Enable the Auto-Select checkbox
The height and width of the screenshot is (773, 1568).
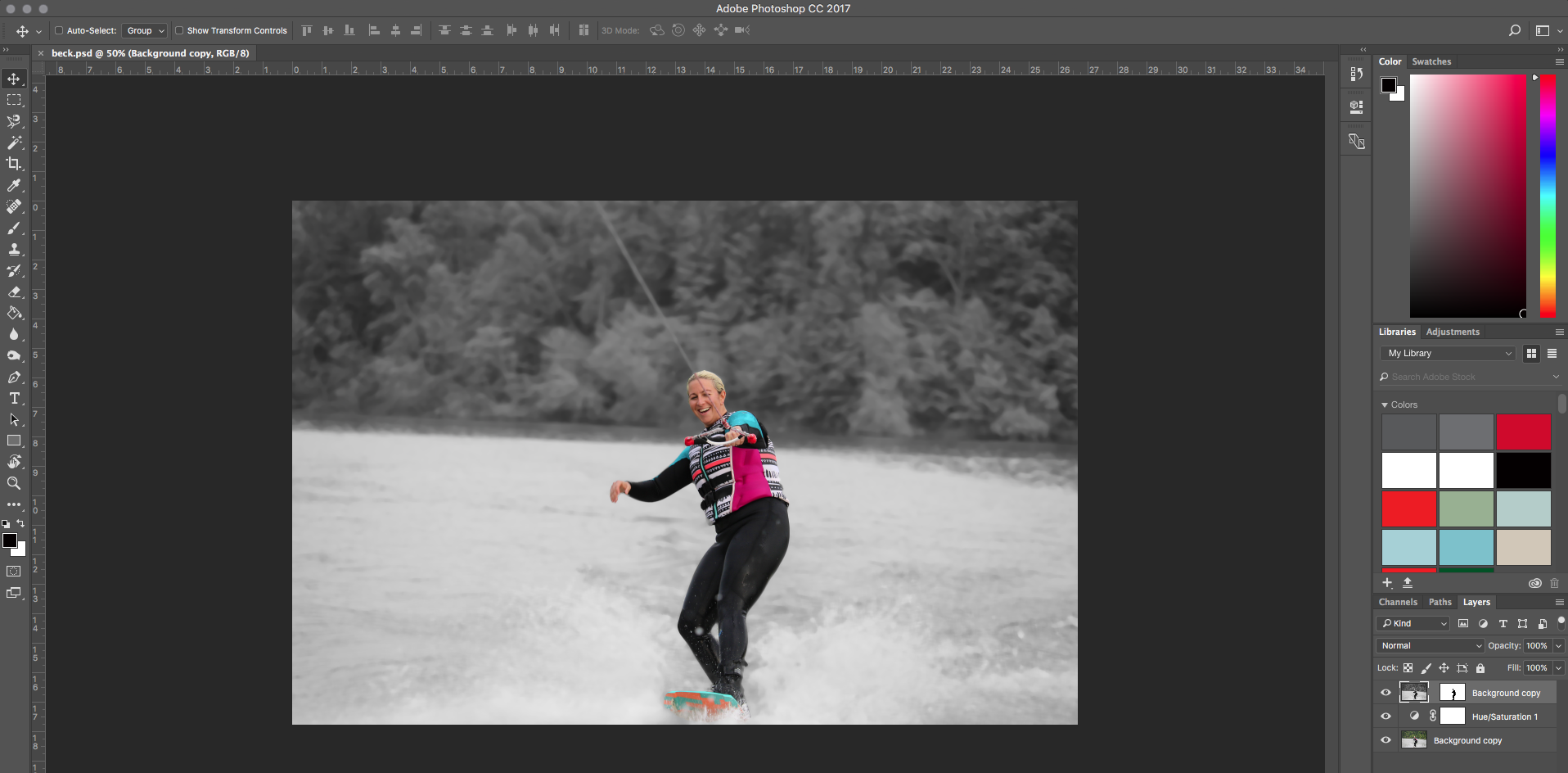[59, 30]
